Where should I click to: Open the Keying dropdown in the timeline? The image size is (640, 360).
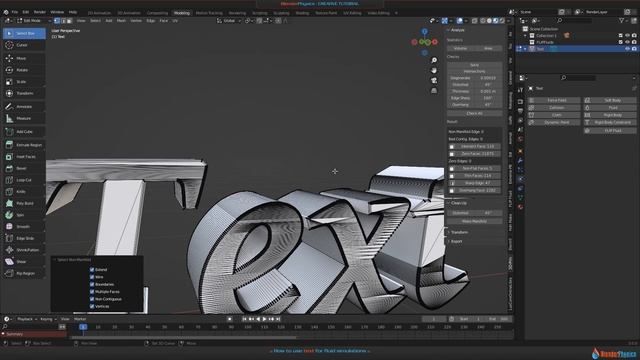pos(48,319)
